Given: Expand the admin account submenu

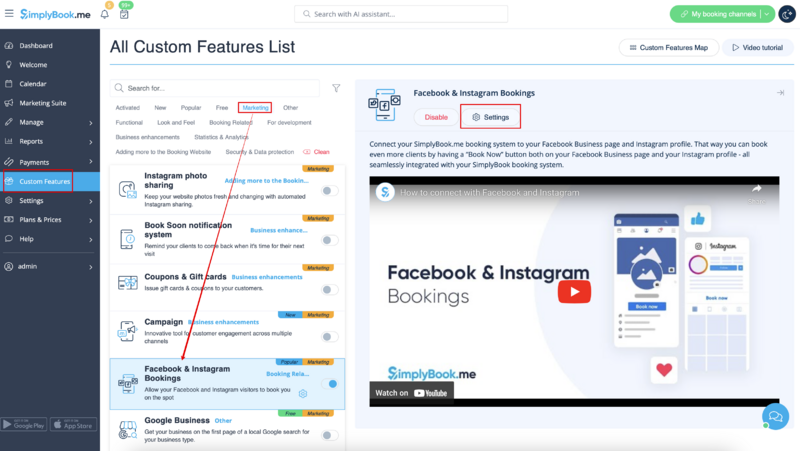Looking at the screenshot, I should coord(91,267).
